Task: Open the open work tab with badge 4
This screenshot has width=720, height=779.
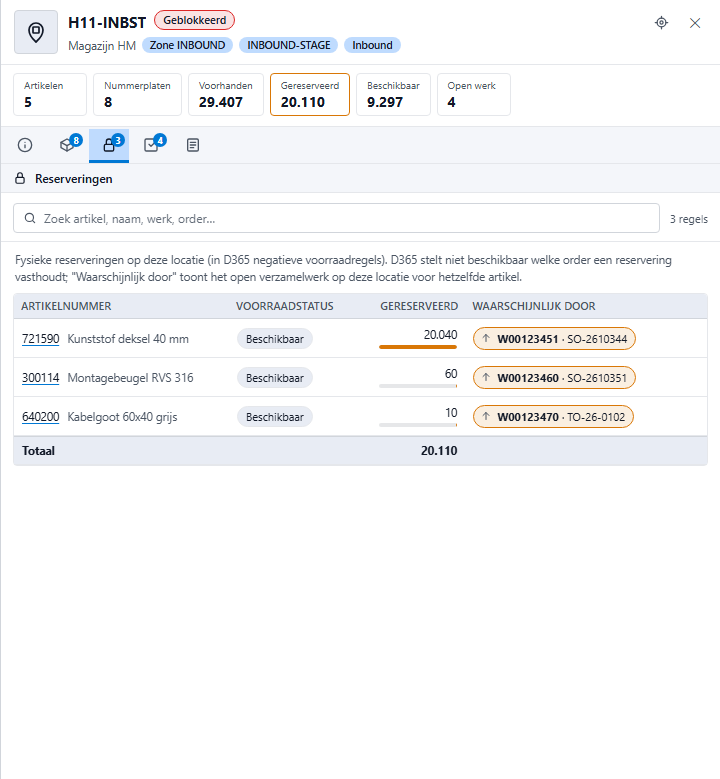Action: tap(152, 145)
